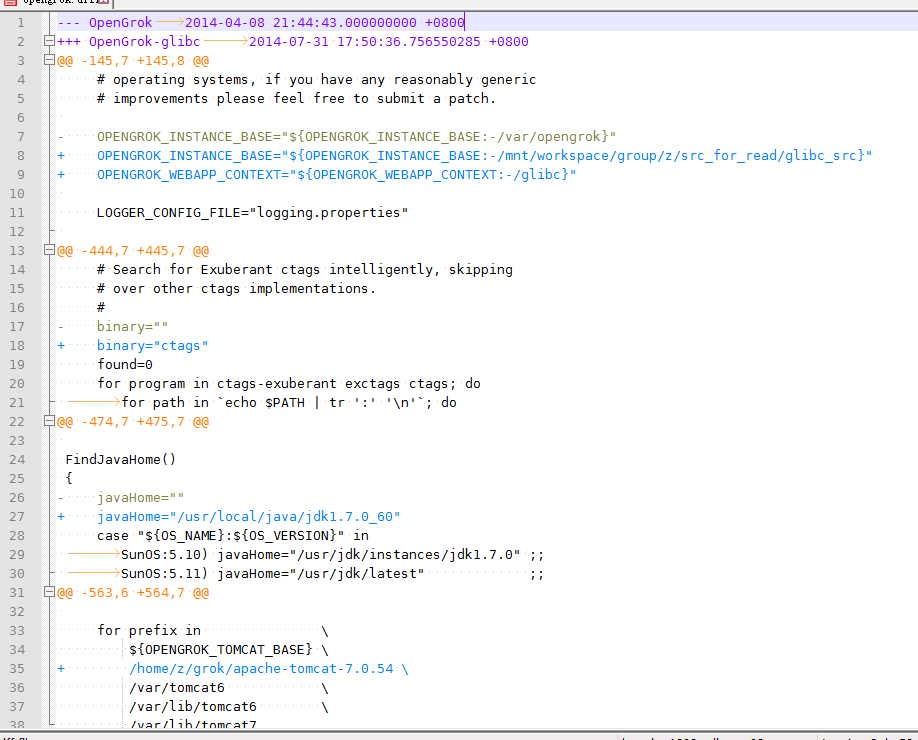Click the timestamp '2014-07-31 17:50:36.756550285 +0800'
918x740 pixels.
point(388,42)
